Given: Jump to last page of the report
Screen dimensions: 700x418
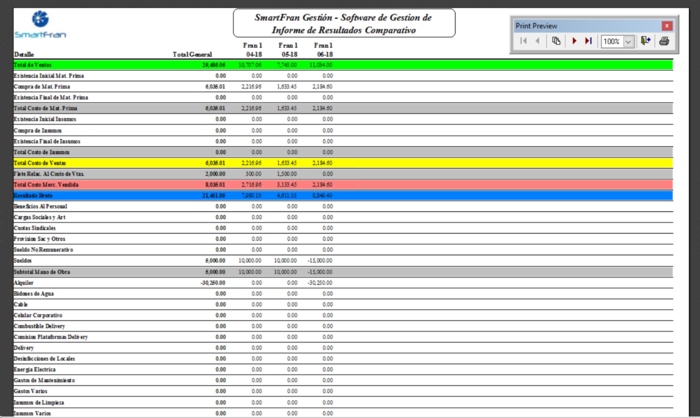Looking at the screenshot, I should click(x=588, y=41).
